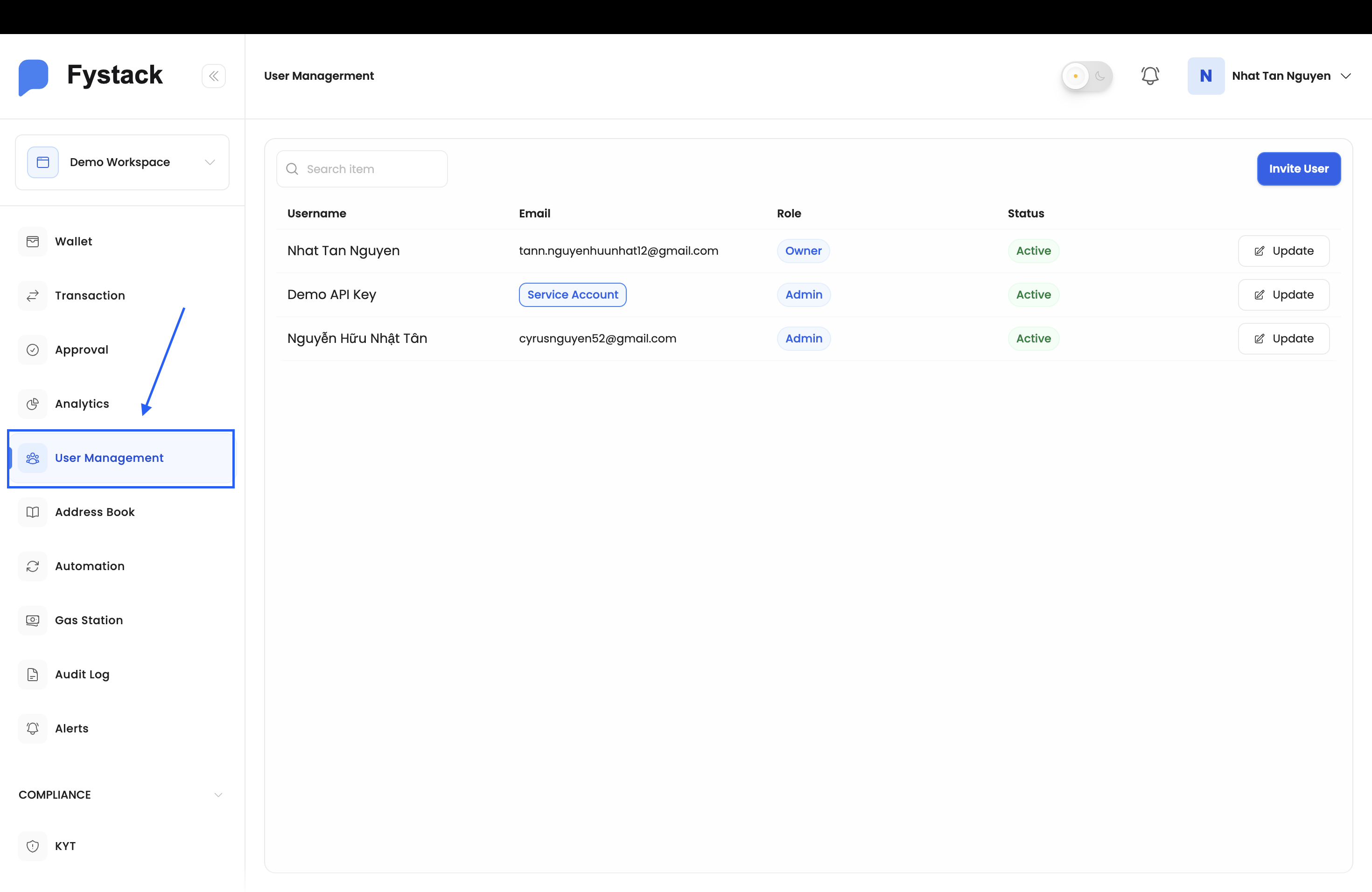The height and width of the screenshot is (892, 1372).
Task: Open the Gas Station section
Action: pos(89,620)
